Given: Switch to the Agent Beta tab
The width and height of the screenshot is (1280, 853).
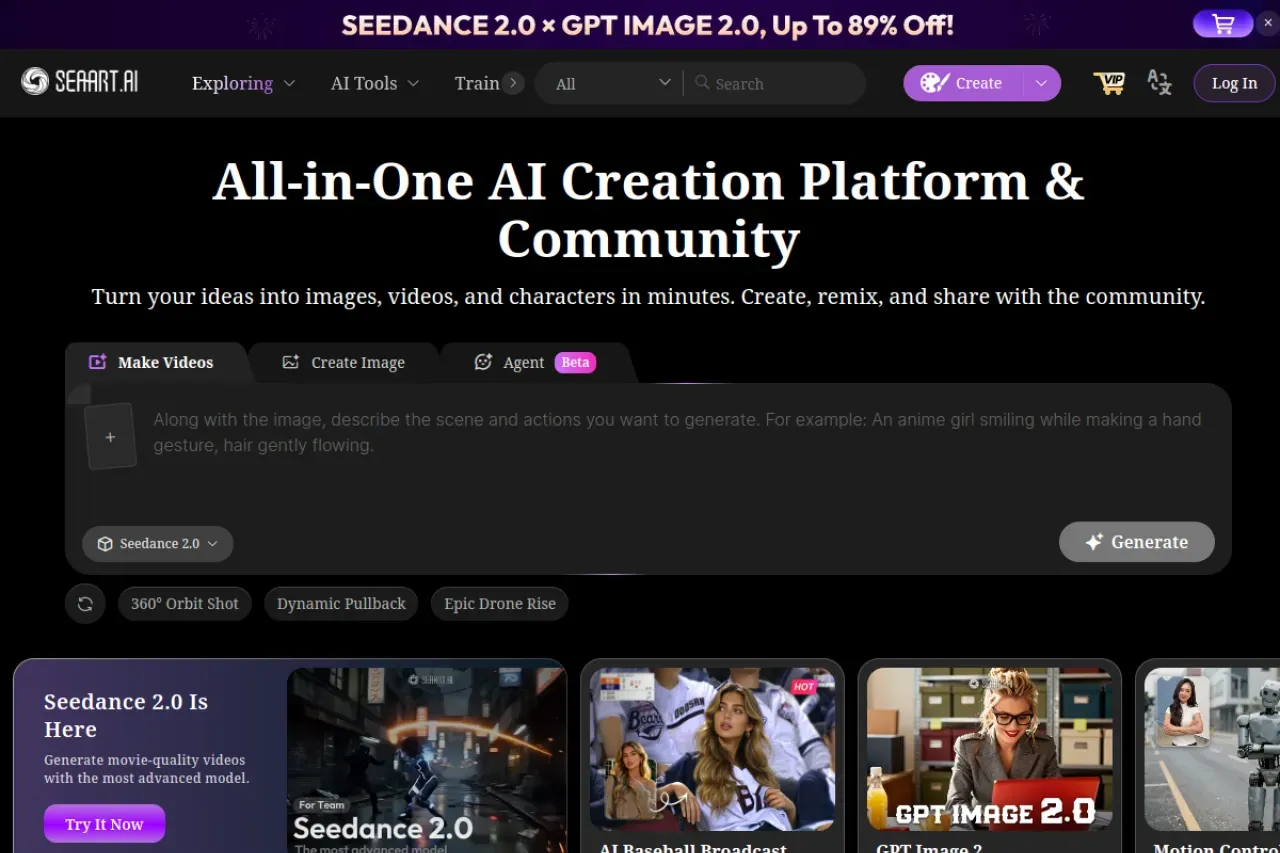Looking at the screenshot, I should tap(535, 362).
